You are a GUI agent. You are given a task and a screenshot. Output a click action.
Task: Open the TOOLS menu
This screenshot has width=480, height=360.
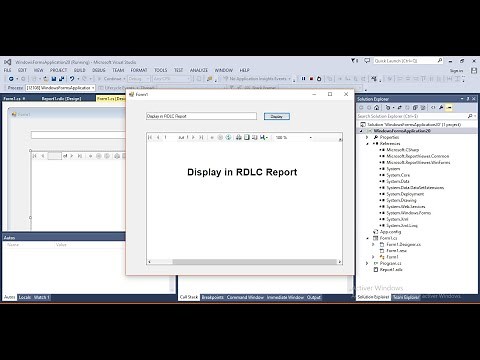pos(160,70)
